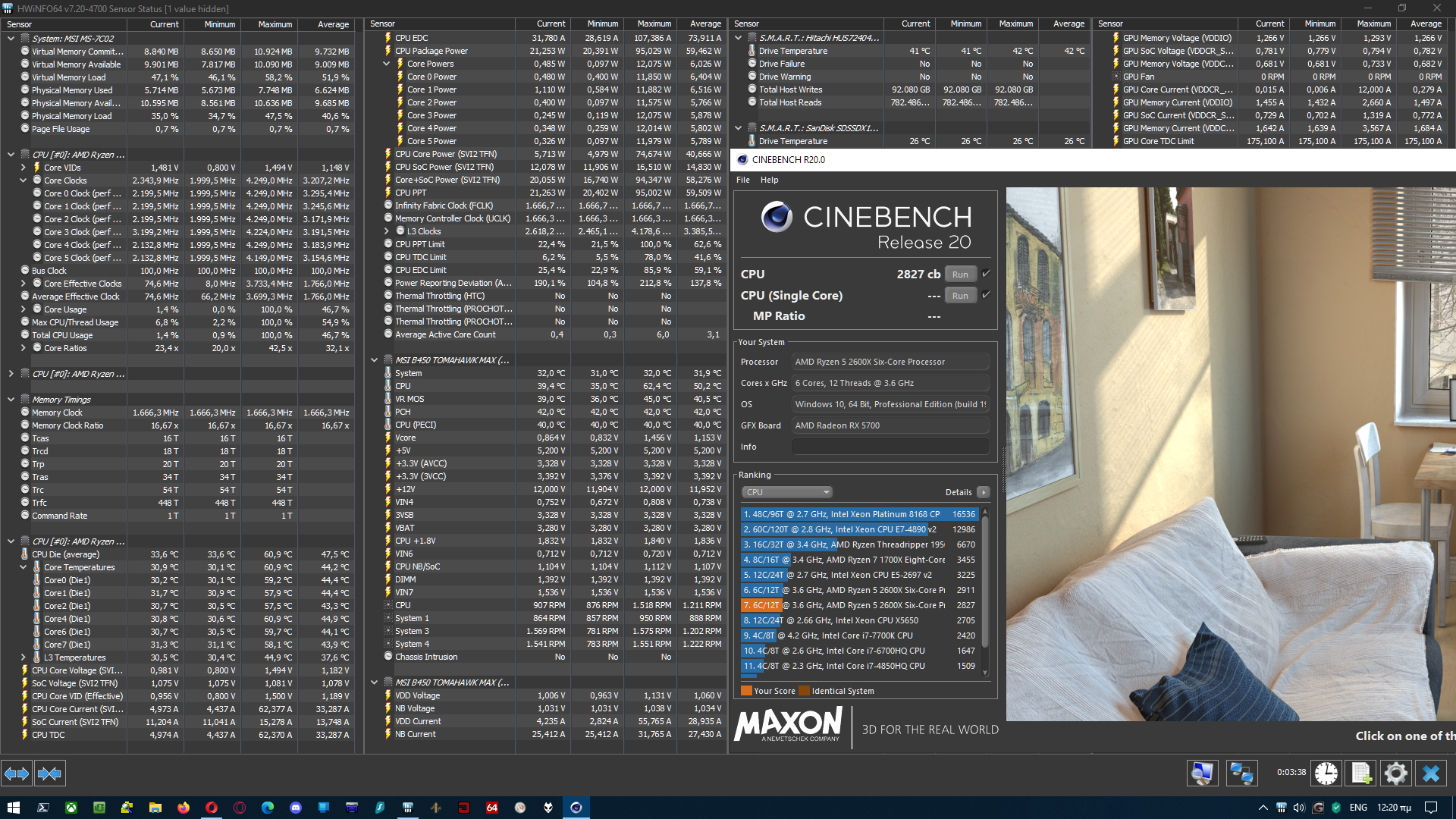Screen dimensions: 1456x819
Task: Expand the Core Ratios row
Action: 23,348
